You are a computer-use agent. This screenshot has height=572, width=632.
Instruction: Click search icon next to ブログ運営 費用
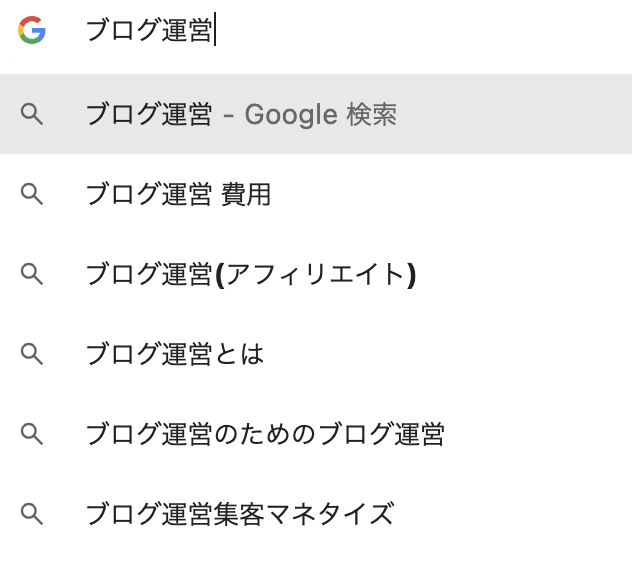(x=32, y=194)
